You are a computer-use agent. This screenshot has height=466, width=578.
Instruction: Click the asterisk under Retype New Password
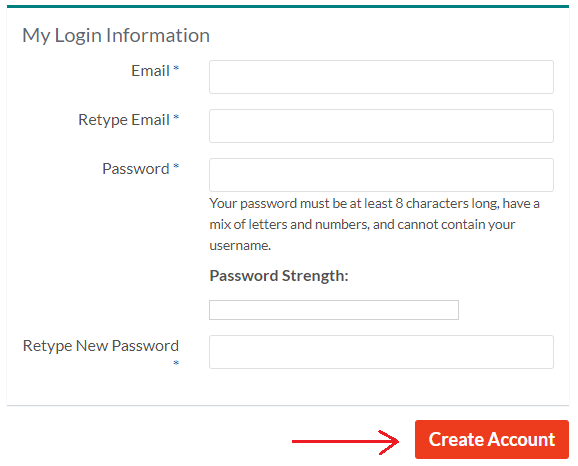176,363
